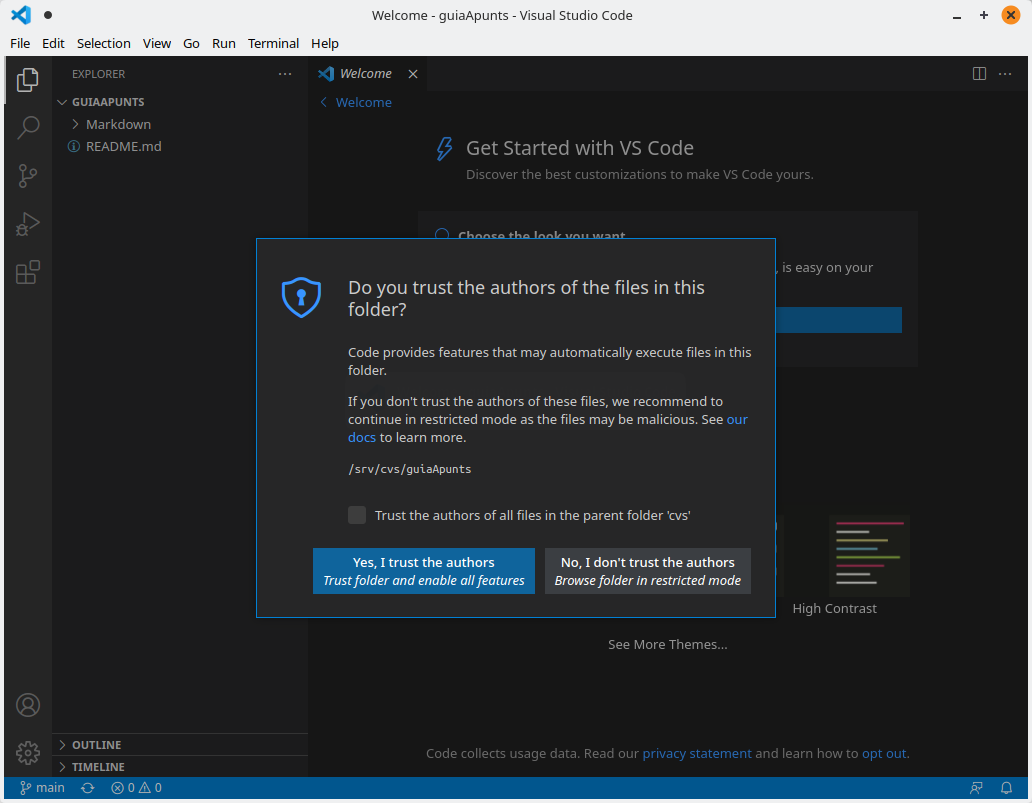1032x803 pixels.
Task: Open the 'our docs' link in dialog
Action: click(737, 419)
